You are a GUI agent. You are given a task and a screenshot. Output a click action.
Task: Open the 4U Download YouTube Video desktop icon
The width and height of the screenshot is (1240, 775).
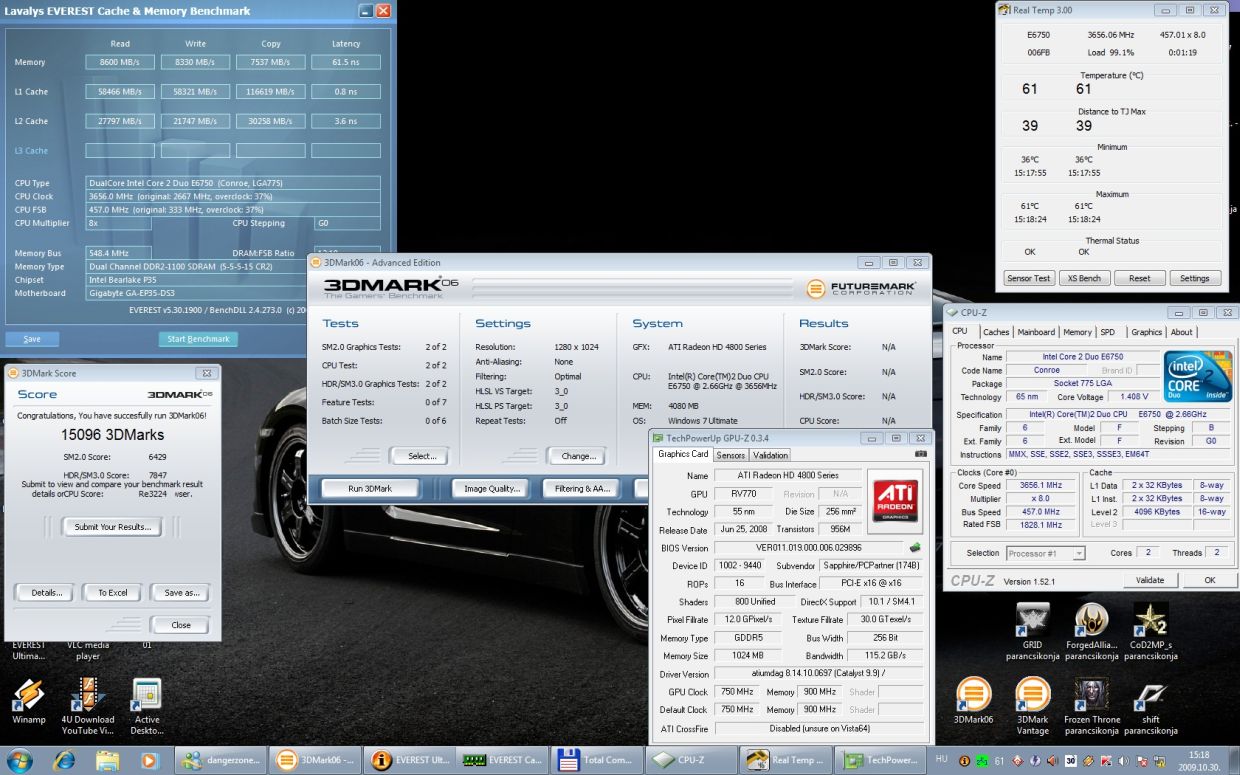88,706
